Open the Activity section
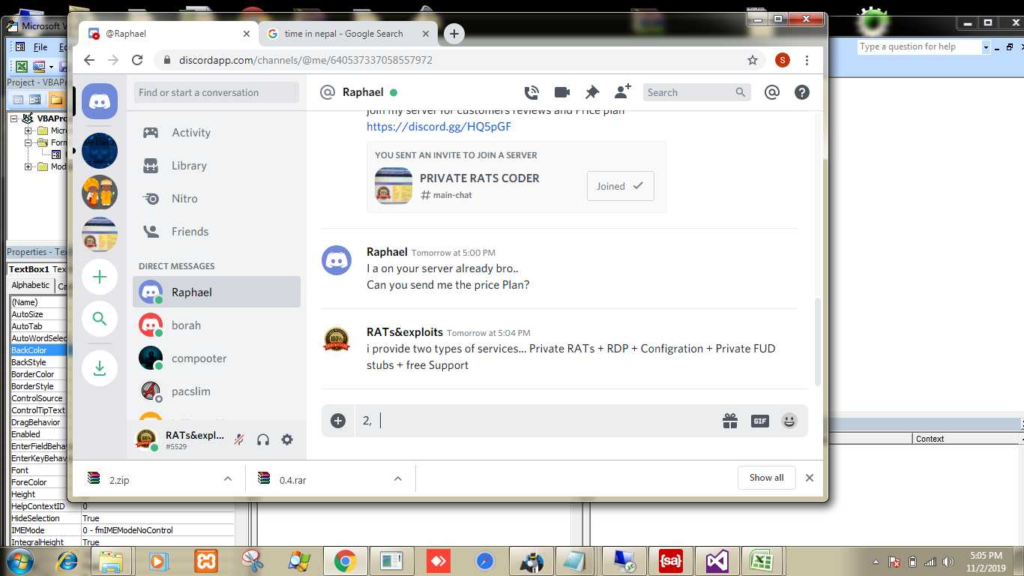This screenshot has height=576, width=1024. [217, 133]
